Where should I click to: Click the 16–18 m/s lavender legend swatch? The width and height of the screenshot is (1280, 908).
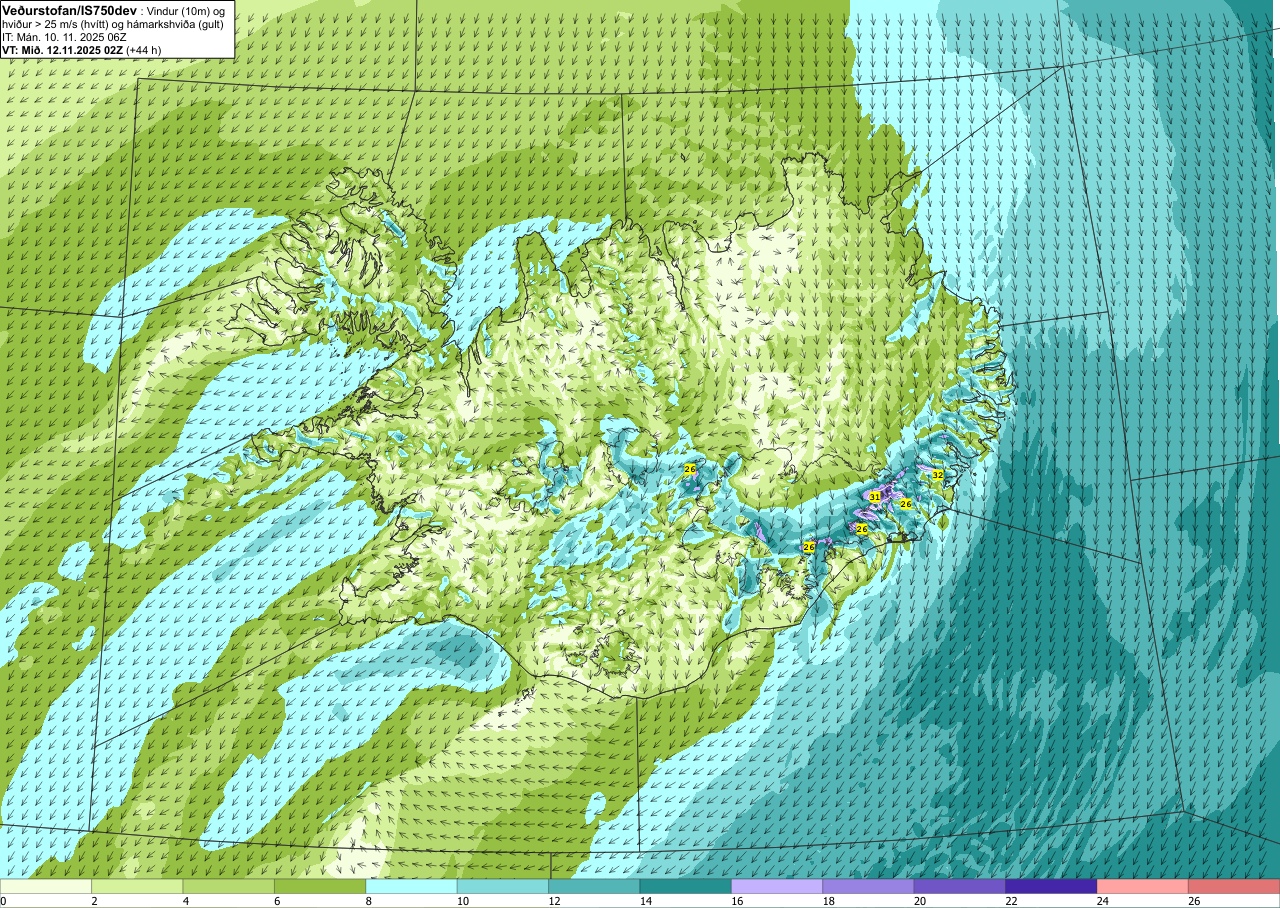(x=777, y=886)
